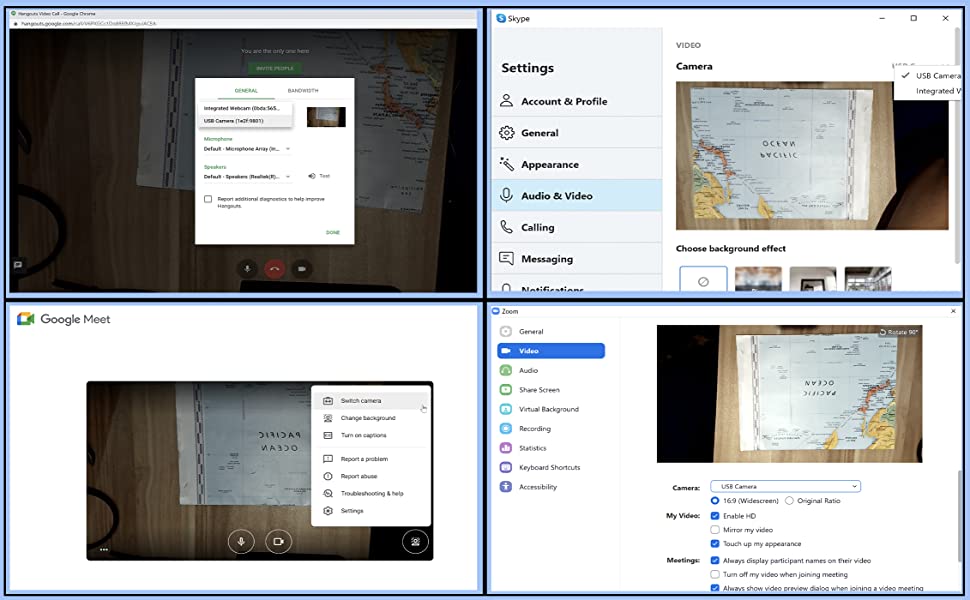Turn off camera in Hangouts call

[302, 269]
